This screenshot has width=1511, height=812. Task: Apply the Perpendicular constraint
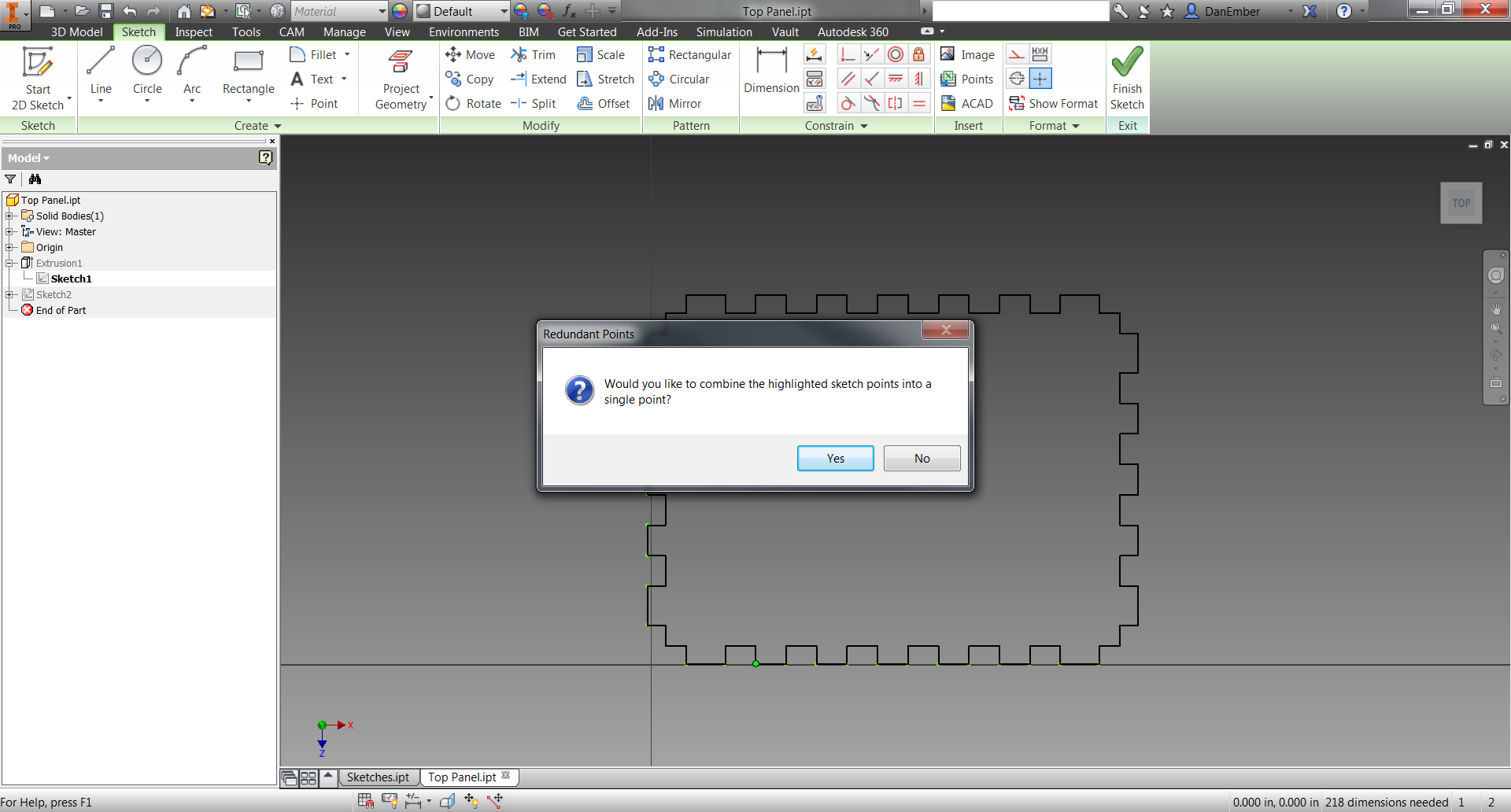(x=871, y=79)
